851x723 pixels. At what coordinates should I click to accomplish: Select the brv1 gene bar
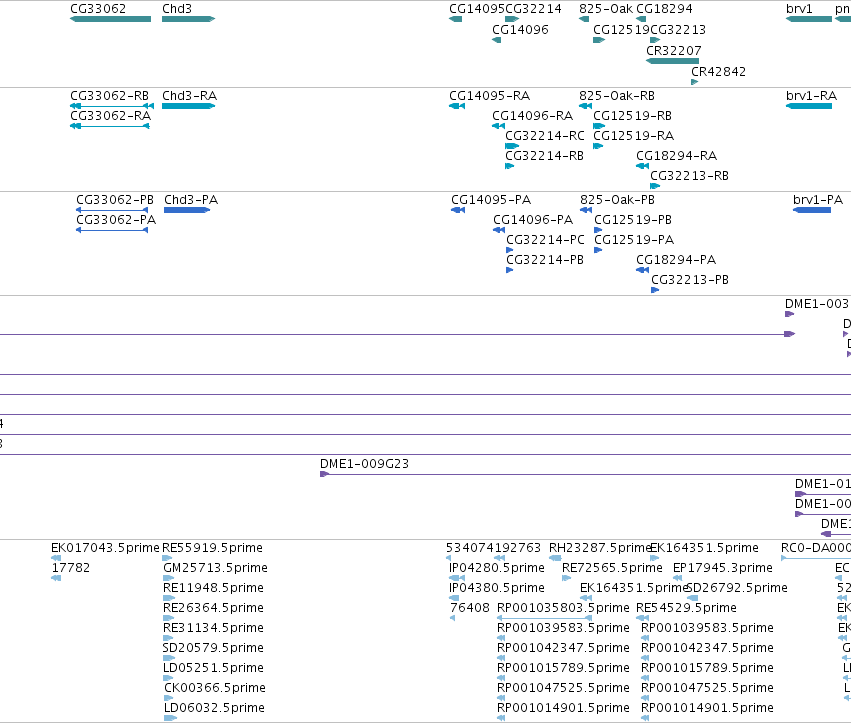click(x=809, y=19)
